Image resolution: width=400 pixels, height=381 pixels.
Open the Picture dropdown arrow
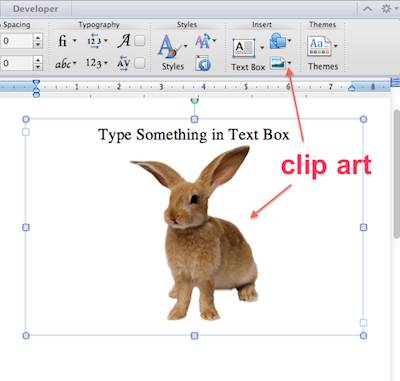click(289, 63)
